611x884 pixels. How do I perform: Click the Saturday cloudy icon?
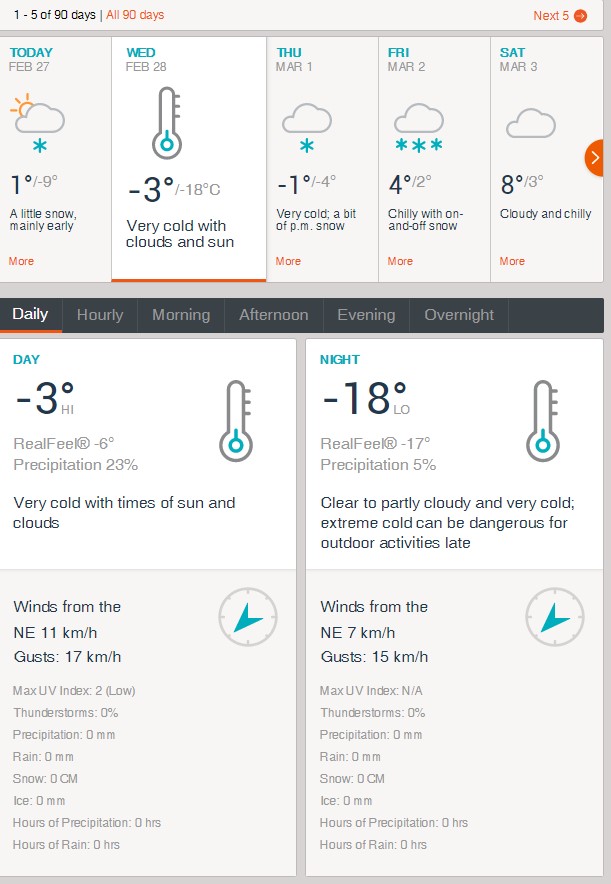point(530,124)
